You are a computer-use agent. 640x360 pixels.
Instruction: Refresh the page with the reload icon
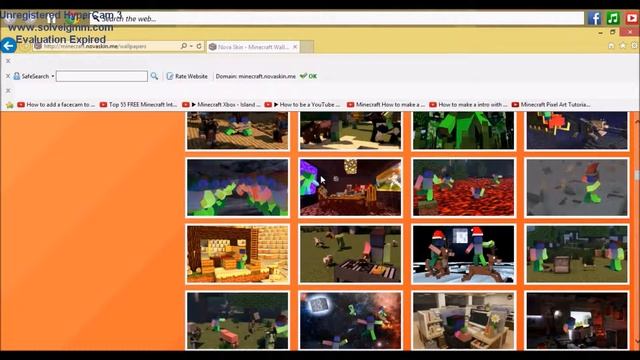199,46
